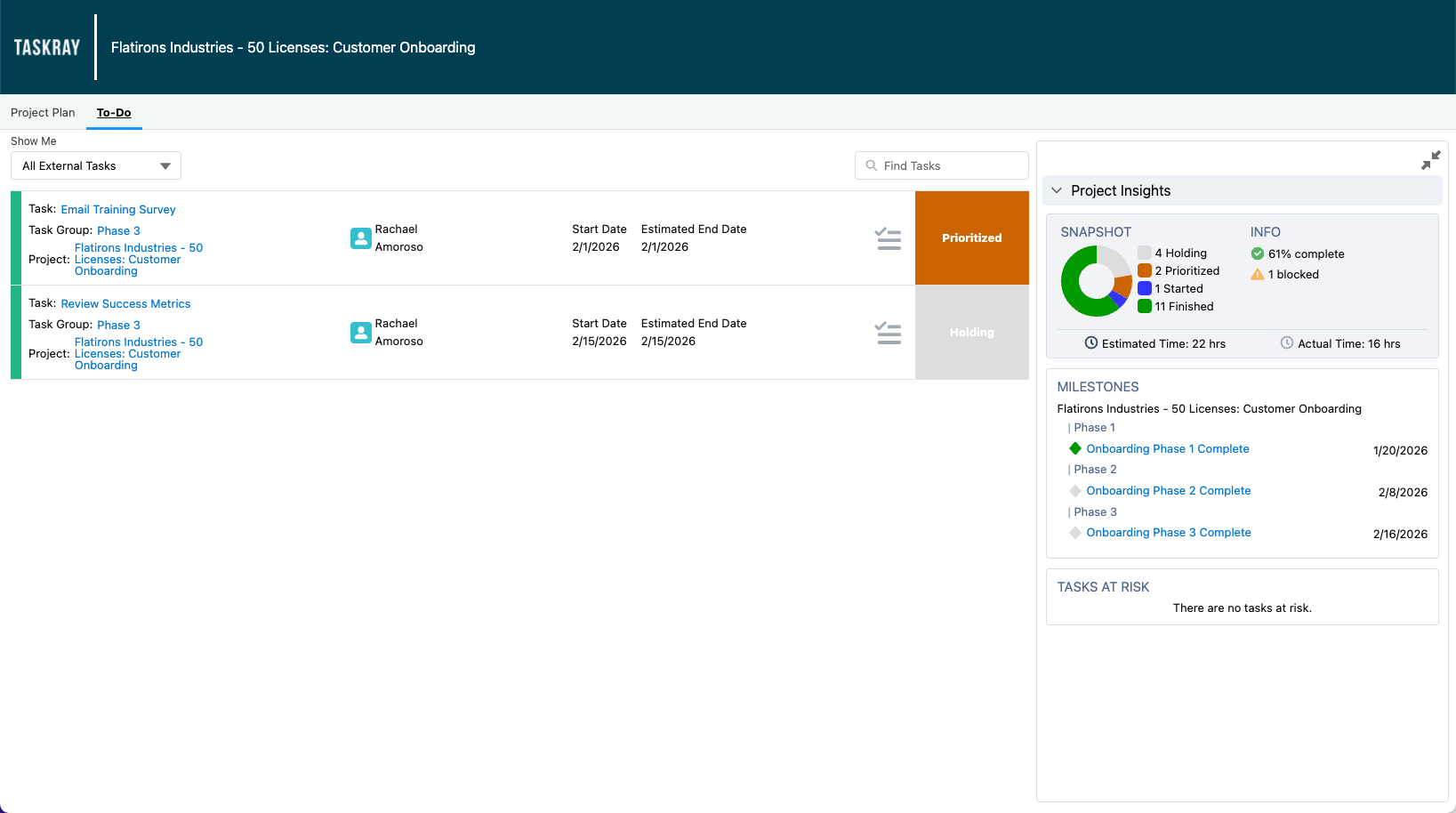Screen dimensions: 1456x813
Task: Click the 1/20/2026 milestone date
Action: pyautogui.click(x=1401, y=451)
